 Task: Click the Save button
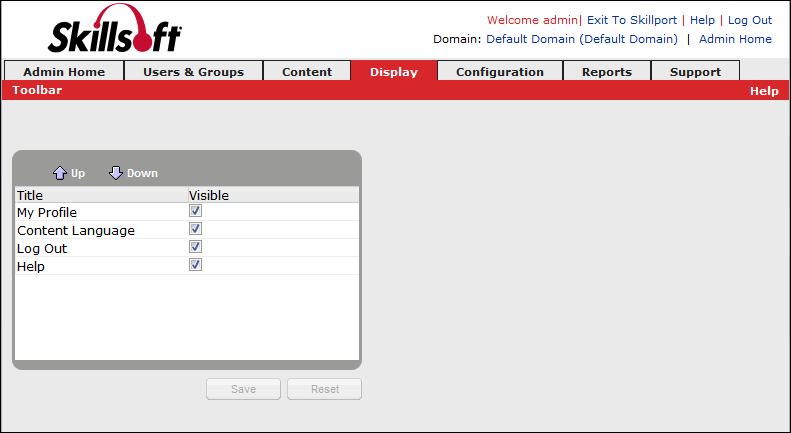tap(243, 389)
